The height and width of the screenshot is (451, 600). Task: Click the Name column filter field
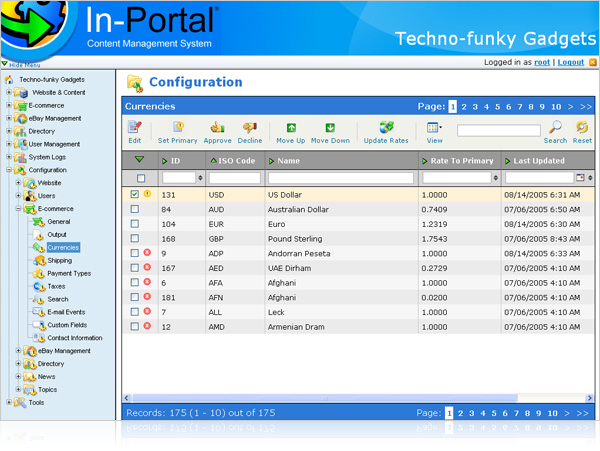pyautogui.click(x=341, y=178)
